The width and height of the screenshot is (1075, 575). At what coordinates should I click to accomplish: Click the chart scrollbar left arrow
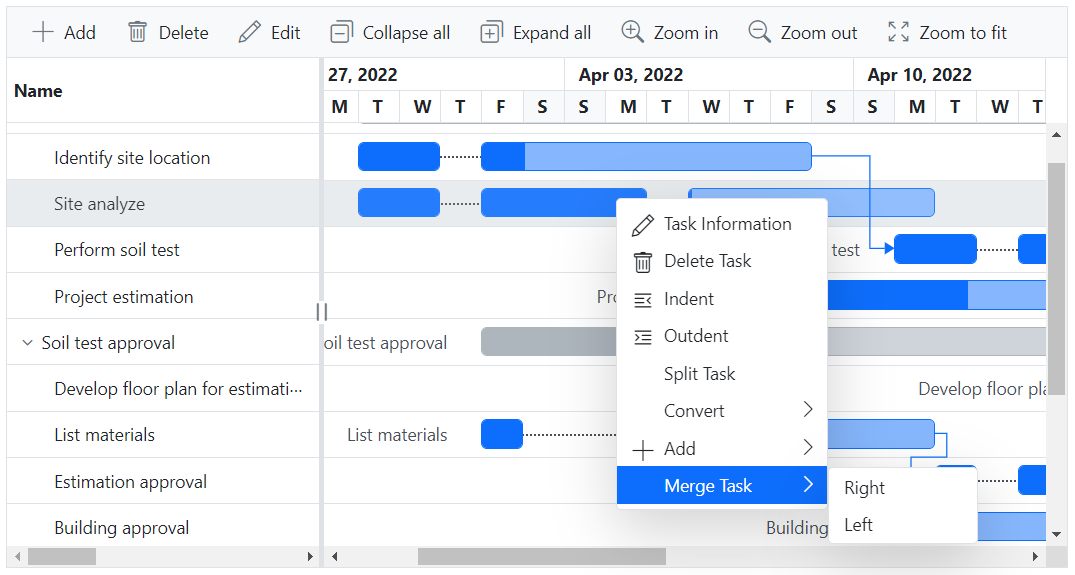[334, 556]
